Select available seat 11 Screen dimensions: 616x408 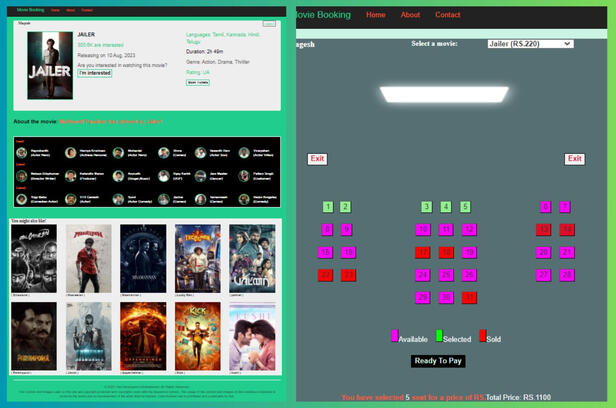click(446, 229)
